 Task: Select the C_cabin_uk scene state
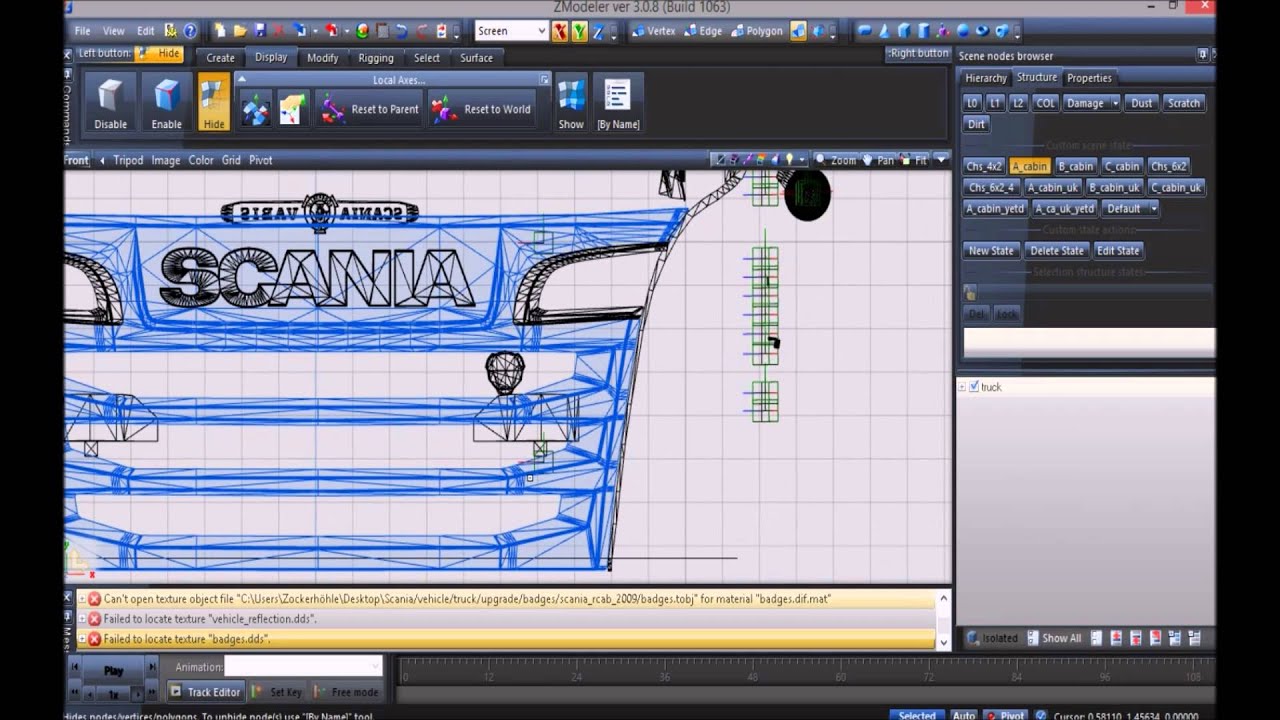(x=1176, y=187)
